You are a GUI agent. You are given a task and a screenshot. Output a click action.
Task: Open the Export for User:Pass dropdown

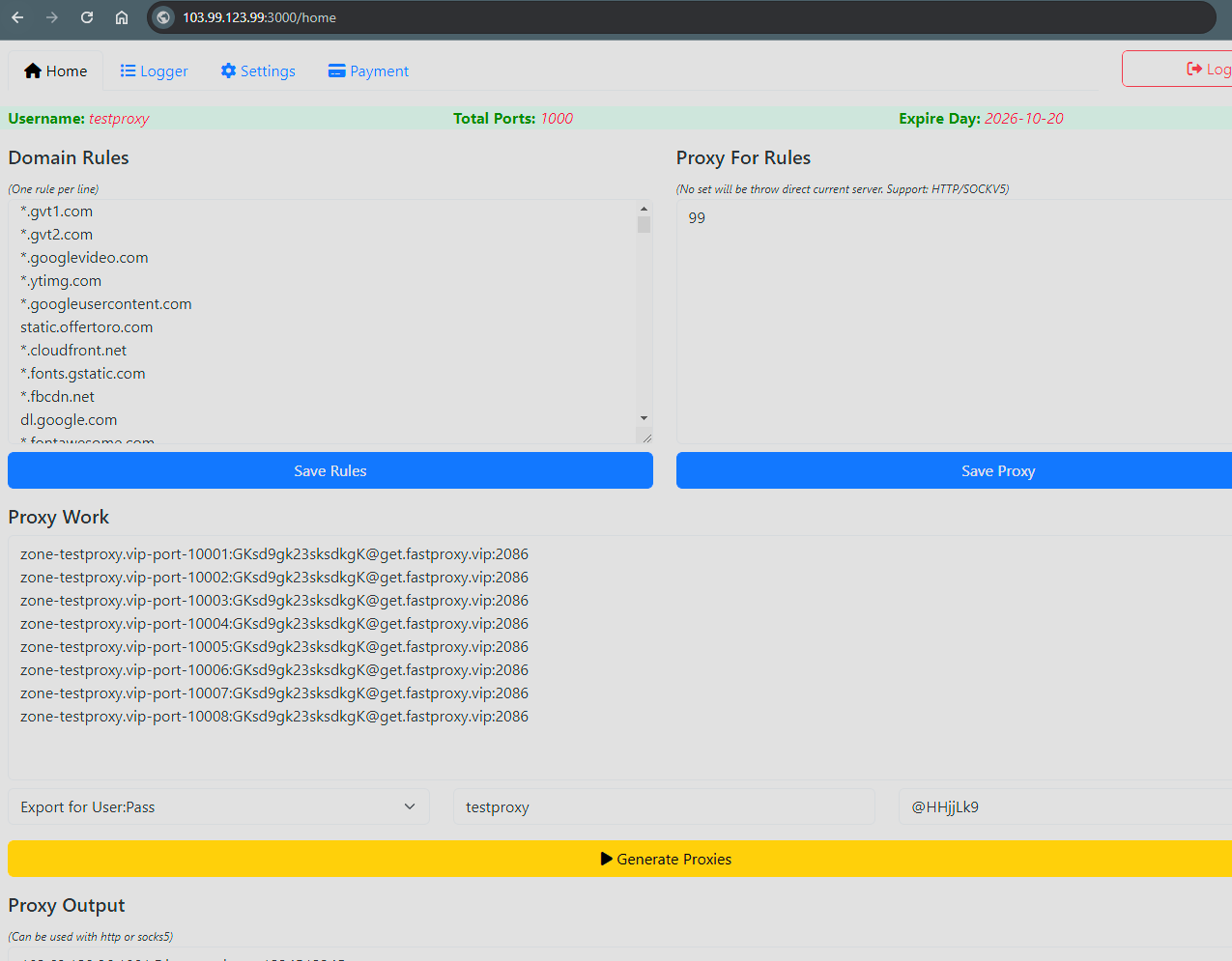tap(219, 806)
